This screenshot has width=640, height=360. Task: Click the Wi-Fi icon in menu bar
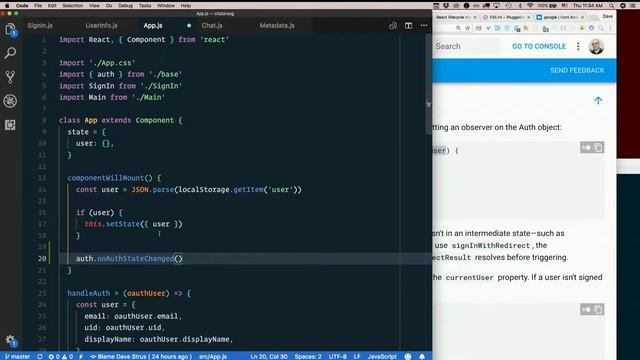click(x=530, y=6)
